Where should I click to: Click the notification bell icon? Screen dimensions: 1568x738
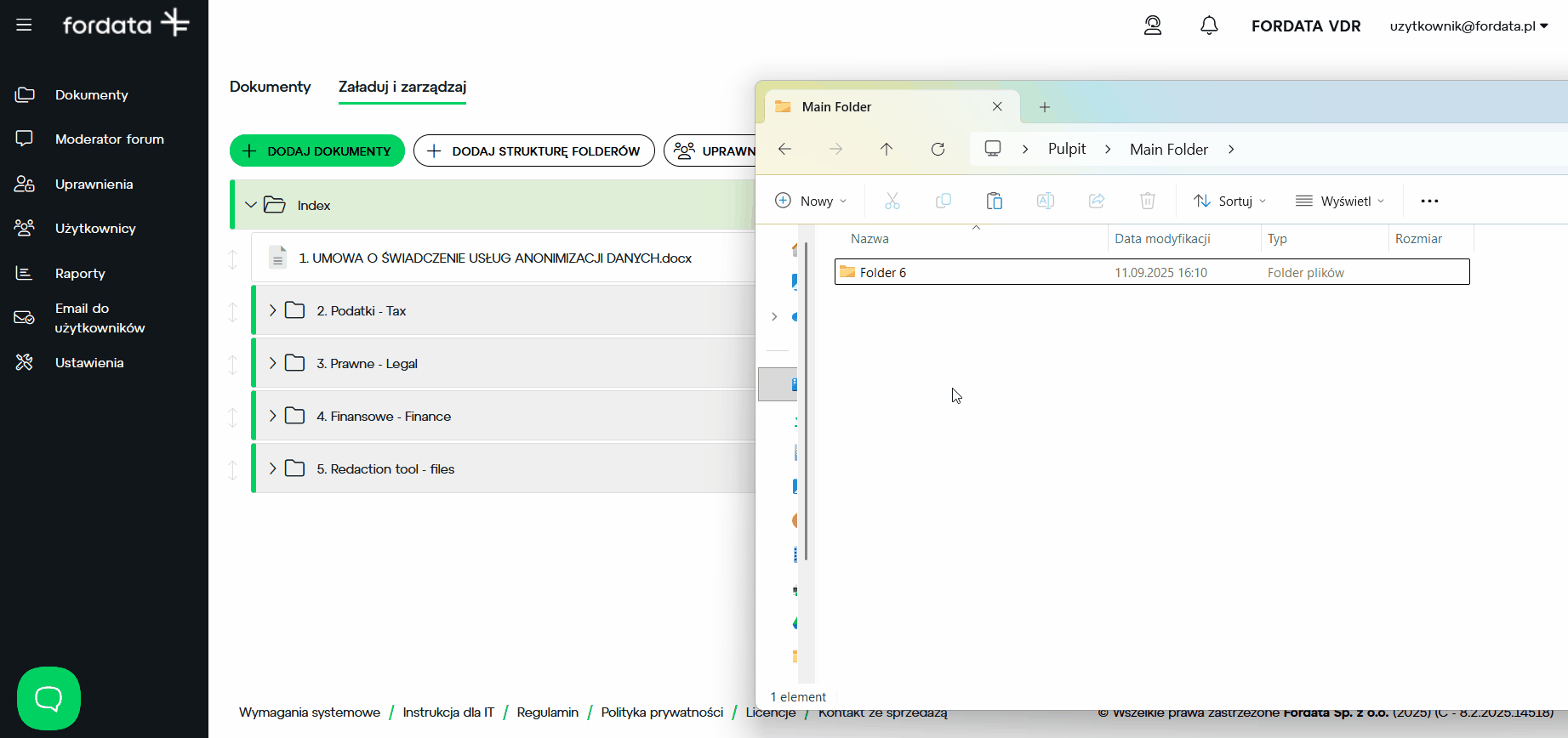[1208, 26]
